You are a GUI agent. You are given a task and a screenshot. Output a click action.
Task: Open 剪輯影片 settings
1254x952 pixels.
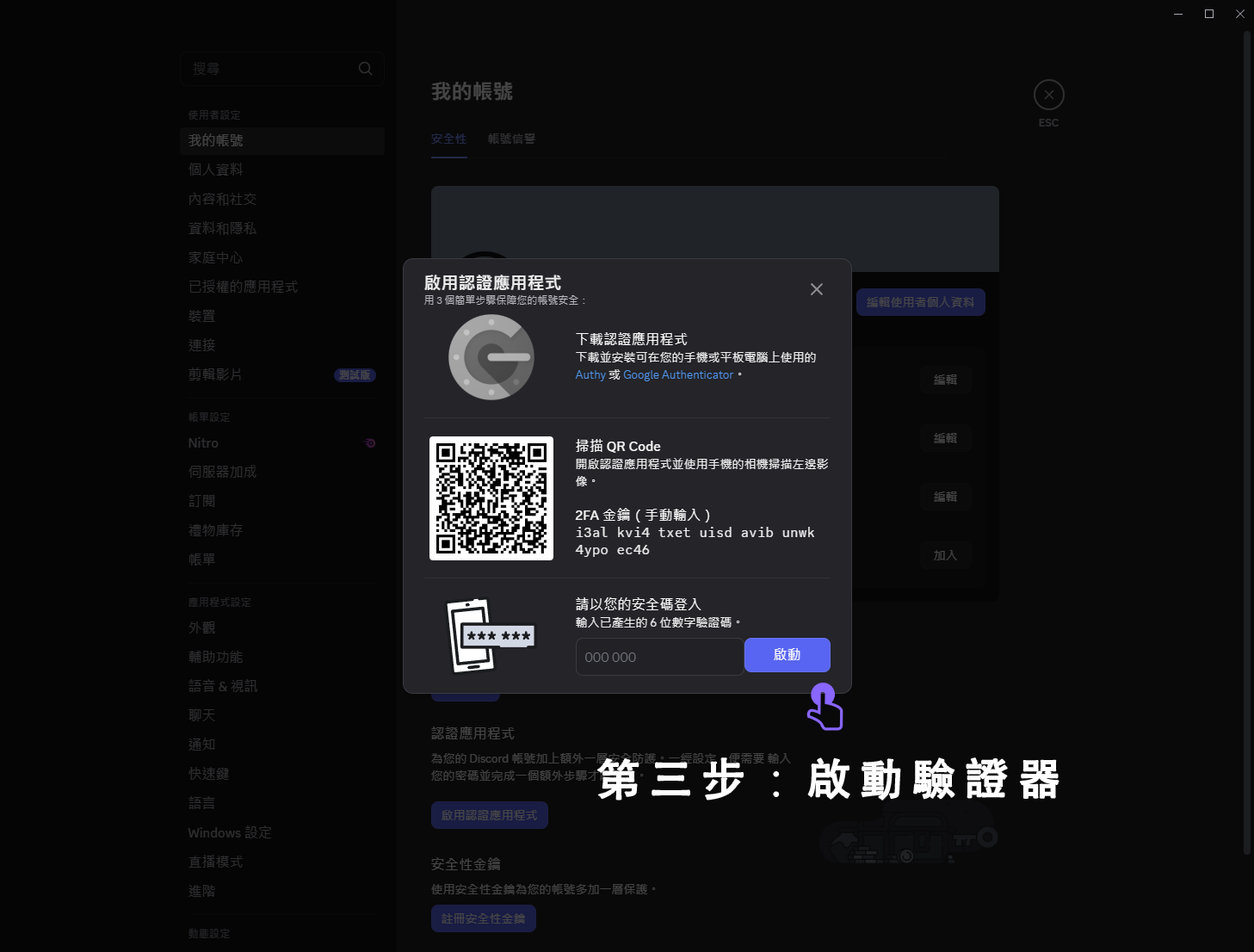[x=282, y=374]
